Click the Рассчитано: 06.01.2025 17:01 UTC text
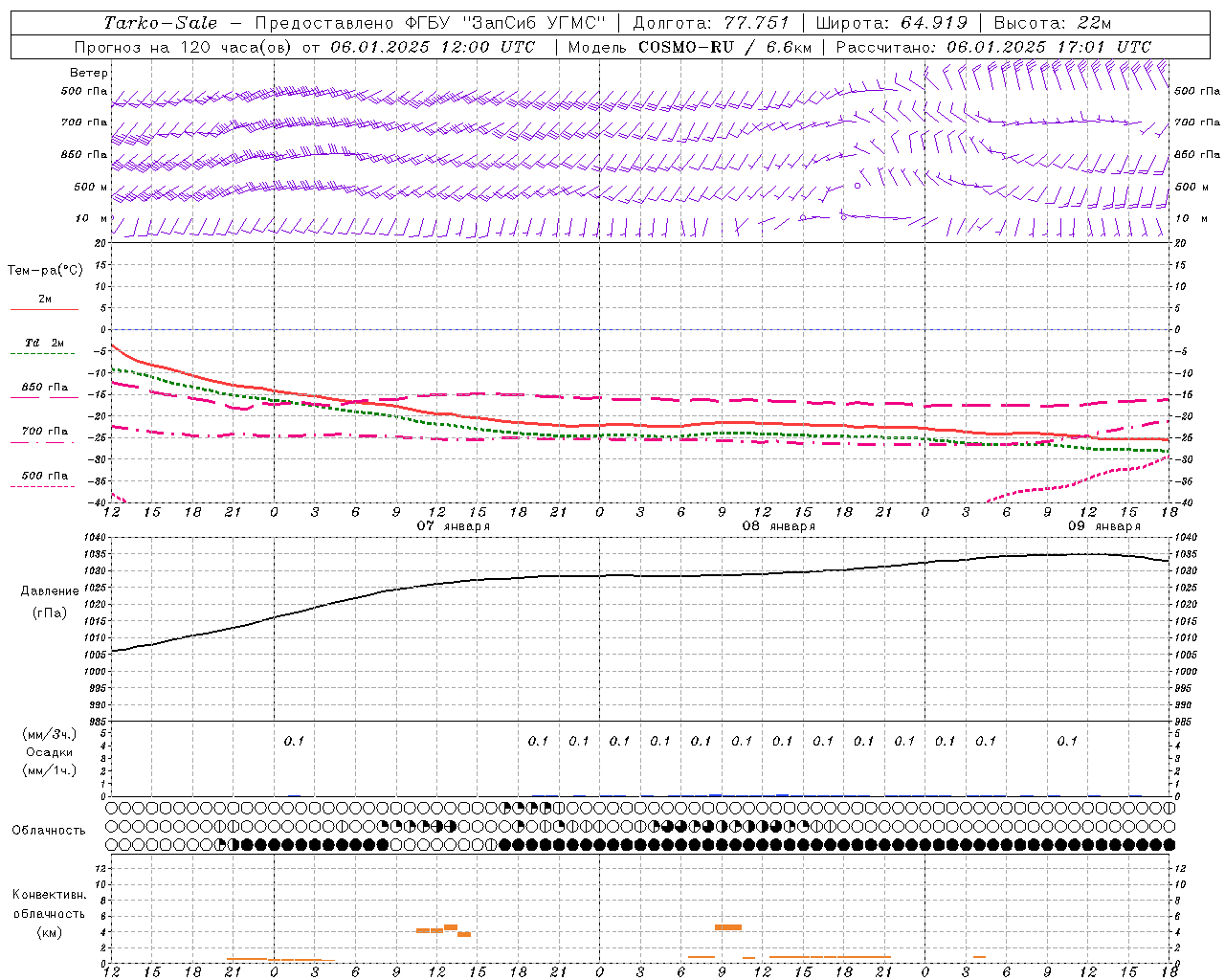This screenshot has height=980, width=1225. [x=993, y=47]
